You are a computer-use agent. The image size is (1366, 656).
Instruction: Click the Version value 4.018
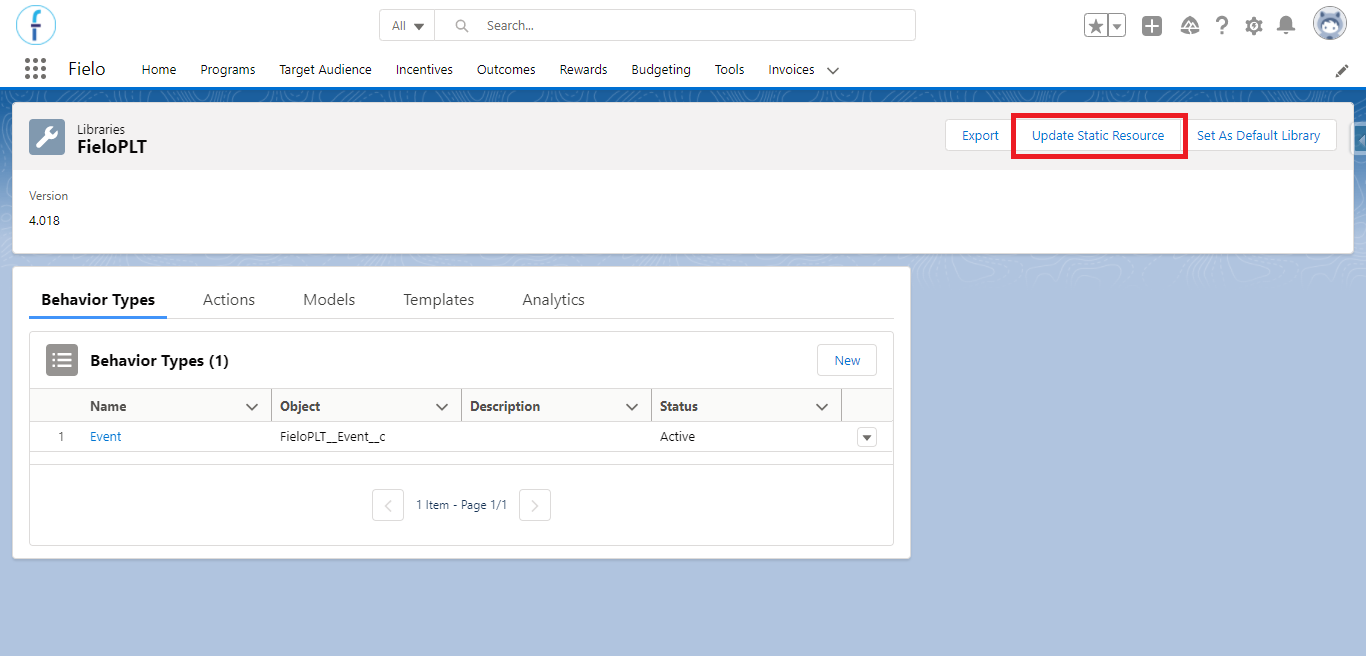pos(44,221)
